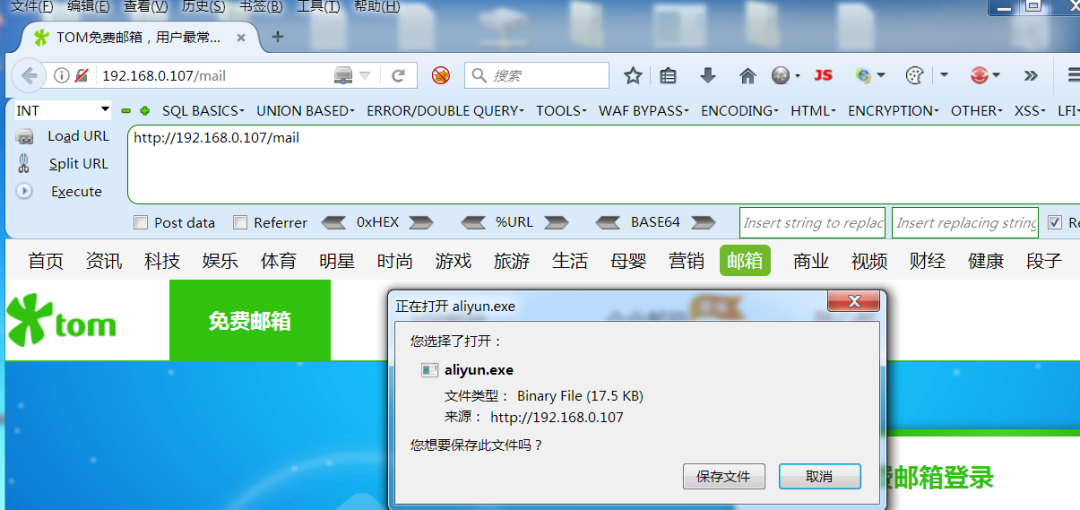This screenshot has height=510, width=1080.
Task: Click the Insert string to replace field
Action: tap(813, 223)
